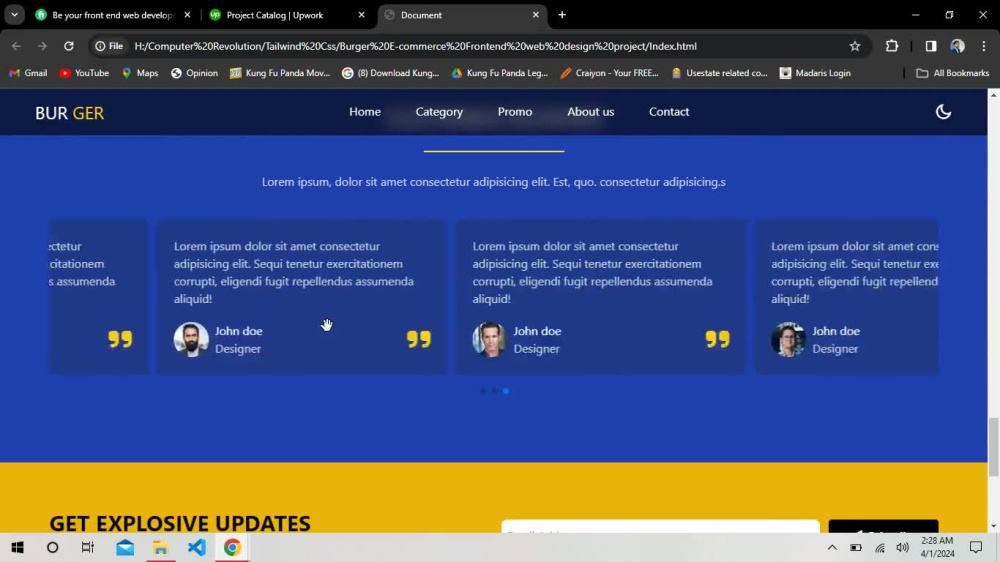This screenshot has height=562, width=1000.
Task: Open the Craiyon bookmark
Action: pos(609,73)
